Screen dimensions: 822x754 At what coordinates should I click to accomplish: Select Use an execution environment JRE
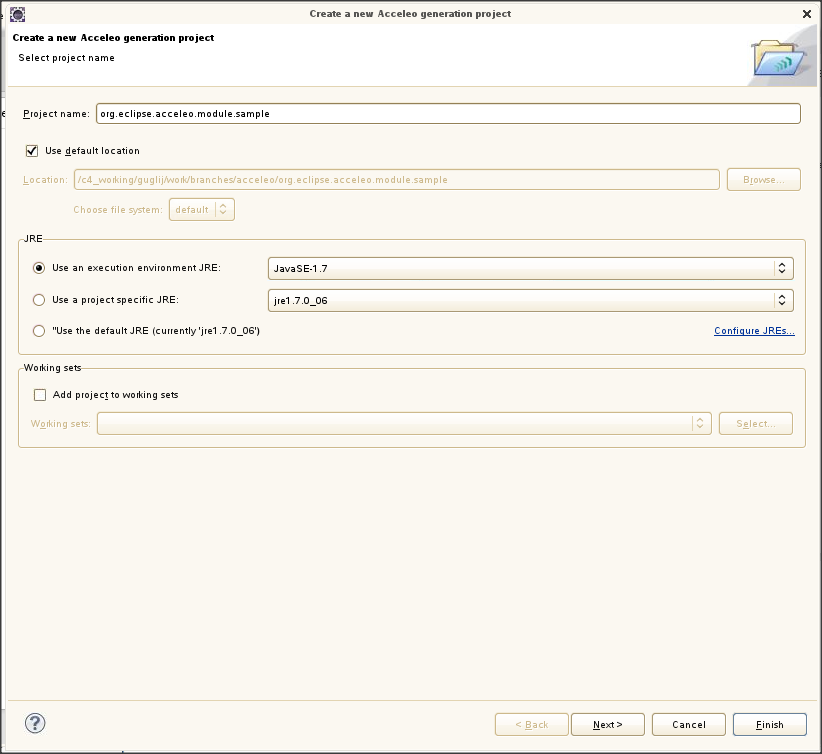pyautogui.click(x=39, y=268)
